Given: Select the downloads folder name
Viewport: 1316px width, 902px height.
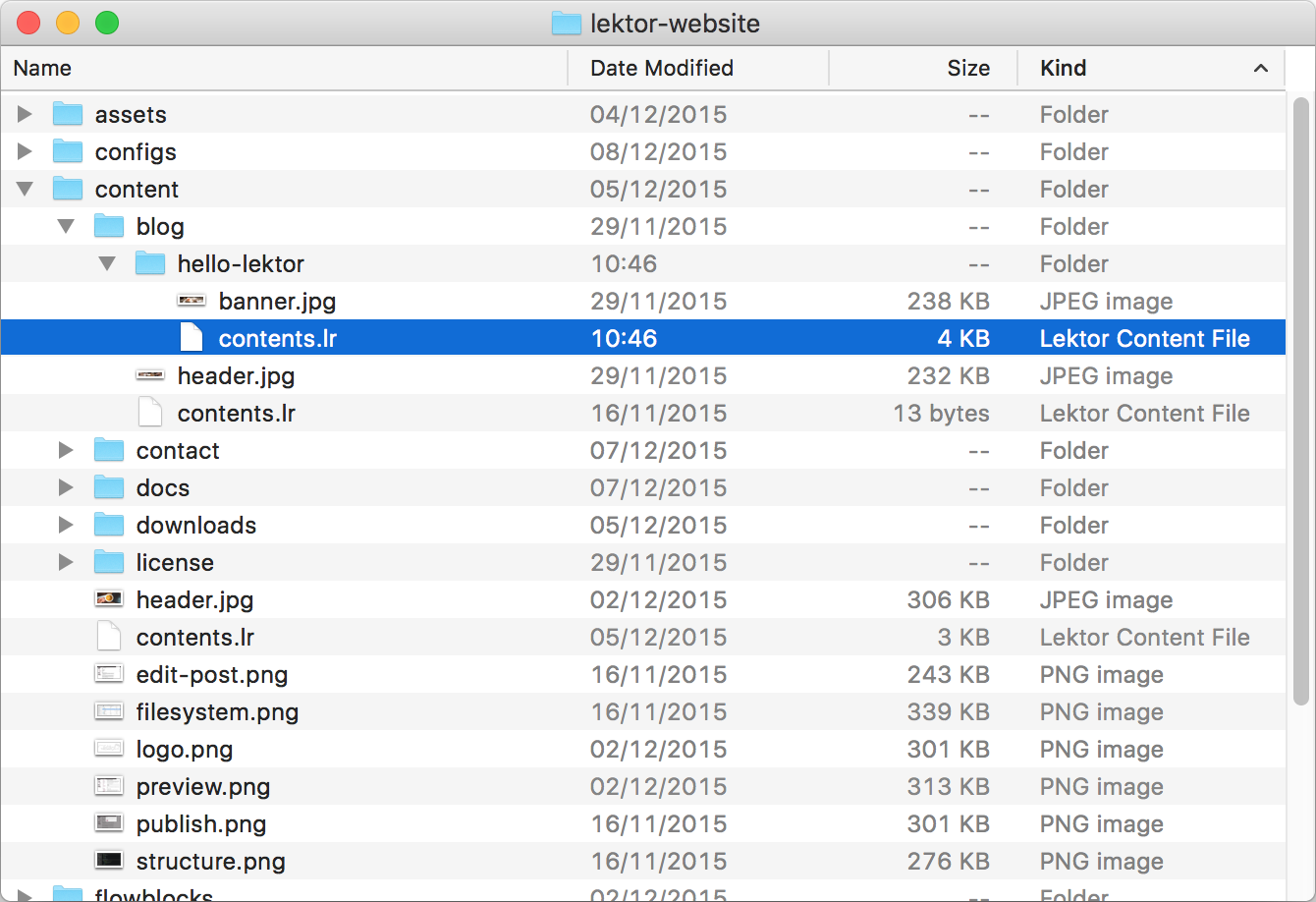Looking at the screenshot, I should point(196,525).
